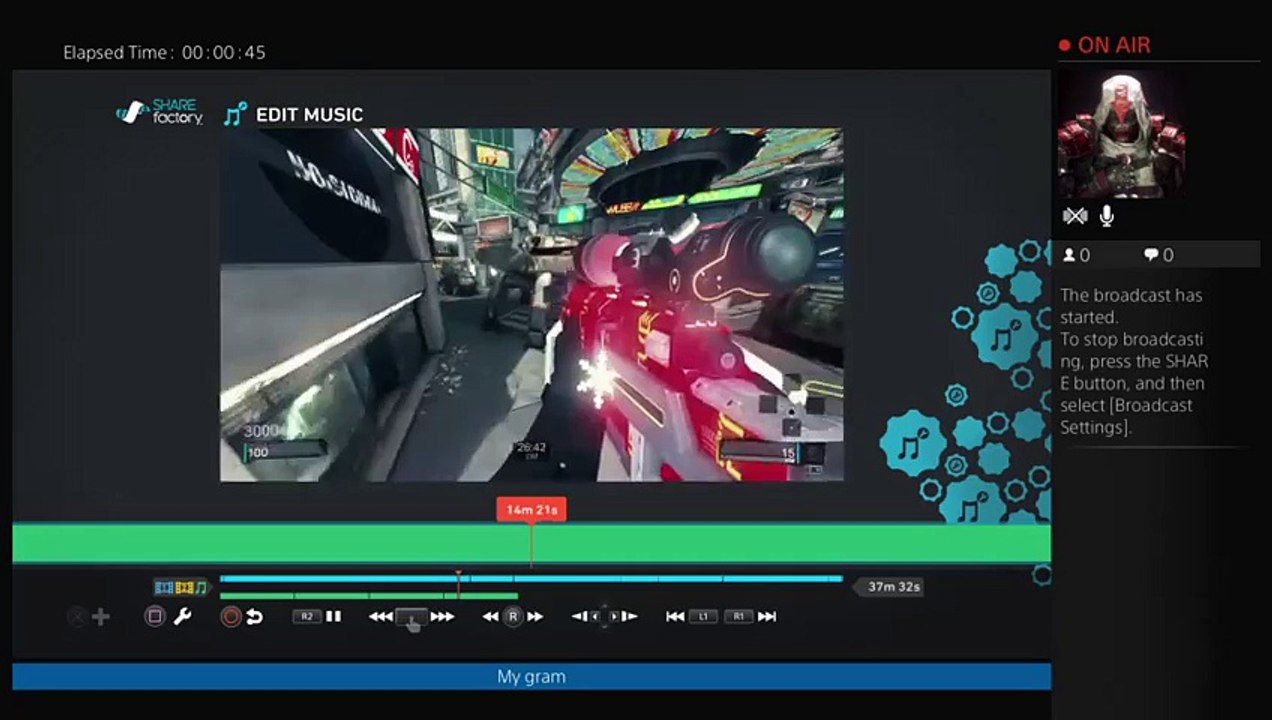Click the green overview music track bar
This screenshot has width=1272, height=720.
pos(369,596)
